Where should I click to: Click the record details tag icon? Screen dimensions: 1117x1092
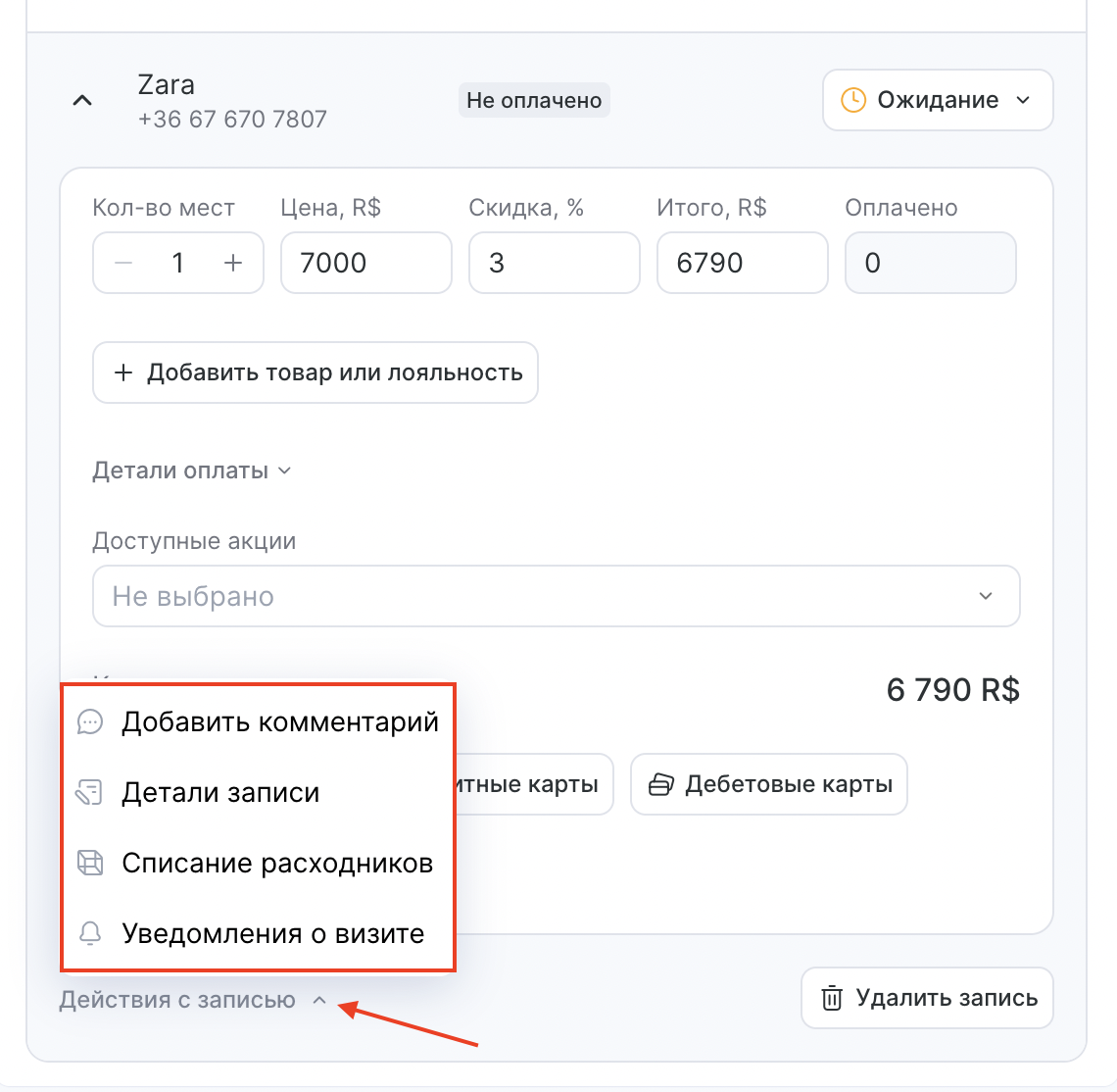click(90, 793)
